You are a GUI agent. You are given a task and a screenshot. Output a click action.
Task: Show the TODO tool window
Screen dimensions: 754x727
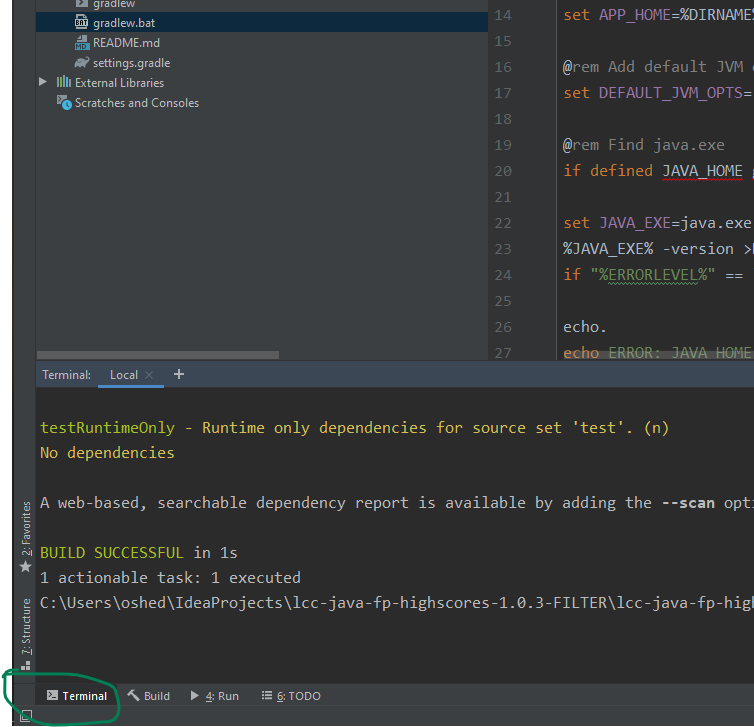(291, 696)
